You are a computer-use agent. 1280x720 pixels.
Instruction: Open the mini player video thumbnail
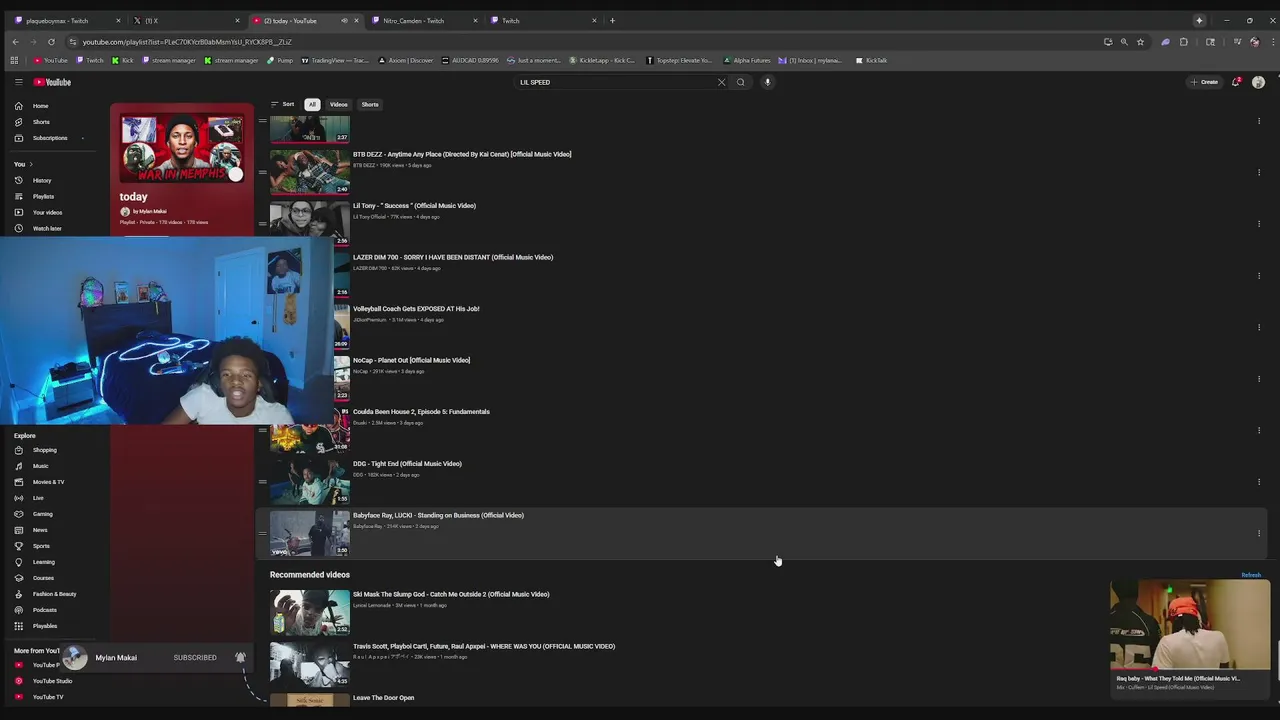[x=1190, y=625]
